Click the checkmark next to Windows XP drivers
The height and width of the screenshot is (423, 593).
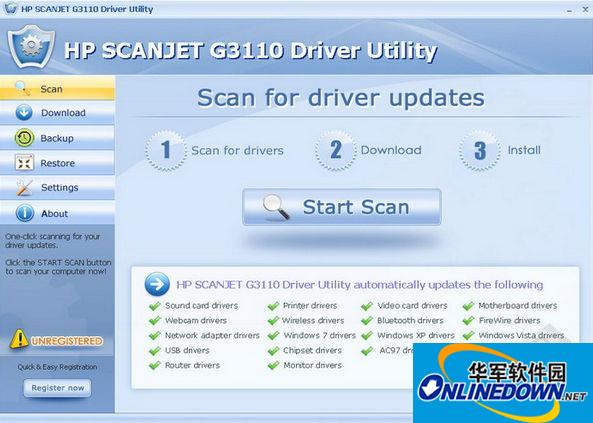[367, 336]
